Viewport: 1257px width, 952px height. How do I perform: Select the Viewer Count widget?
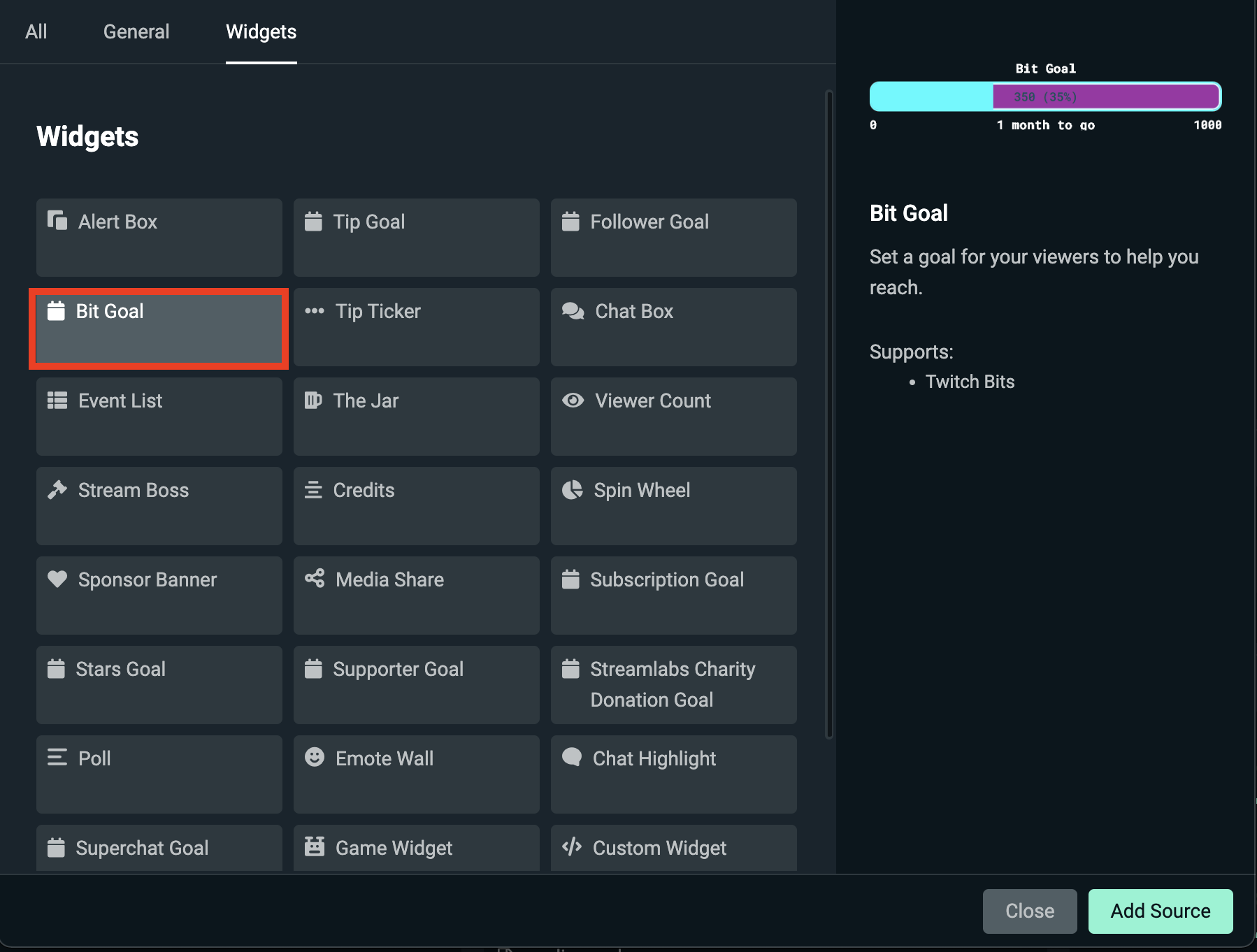pos(673,417)
